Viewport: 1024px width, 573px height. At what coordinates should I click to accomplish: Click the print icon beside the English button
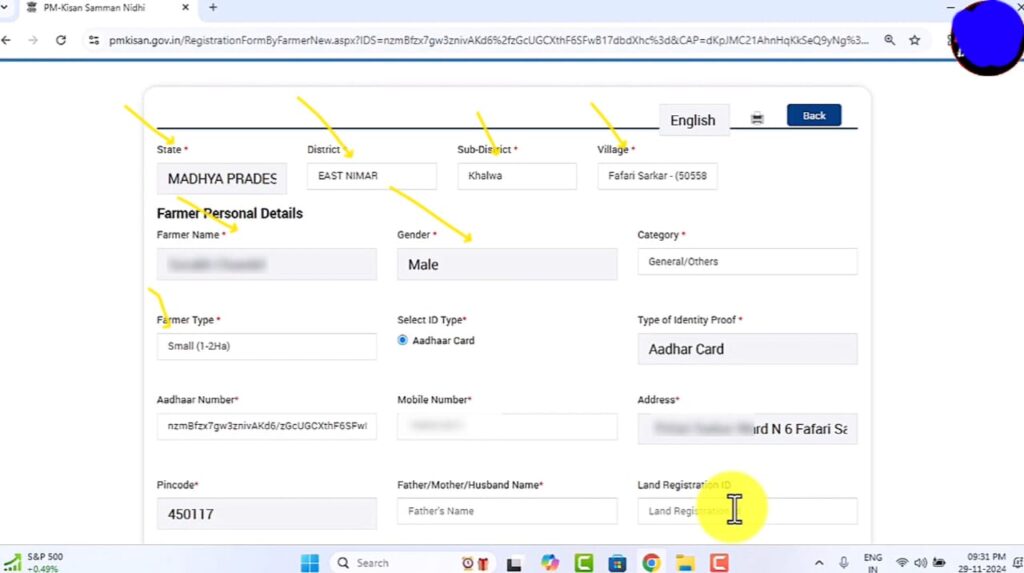[757, 118]
